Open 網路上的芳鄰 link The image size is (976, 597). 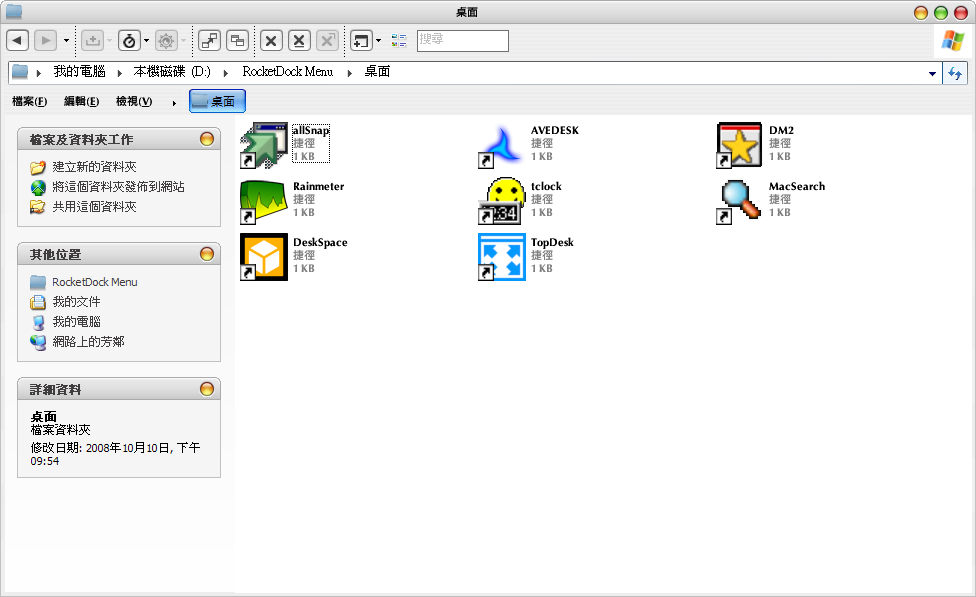coord(88,342)
